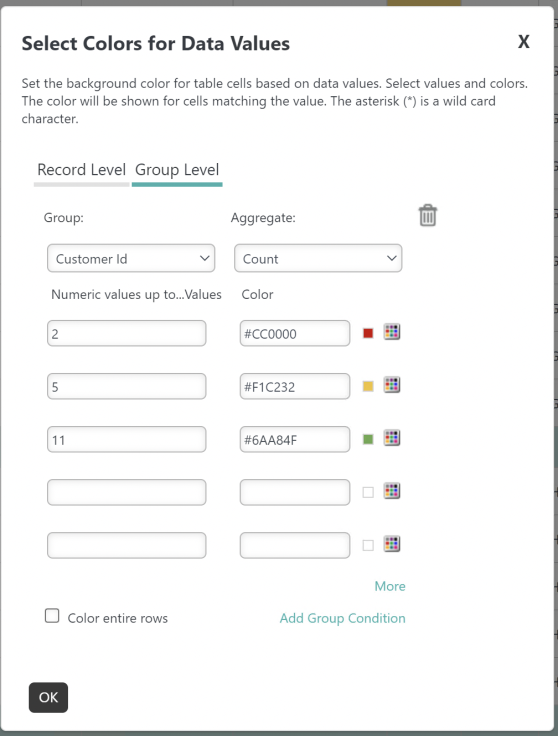
Task: Close dialog with the X icon
Action: (x=524, y=42)
